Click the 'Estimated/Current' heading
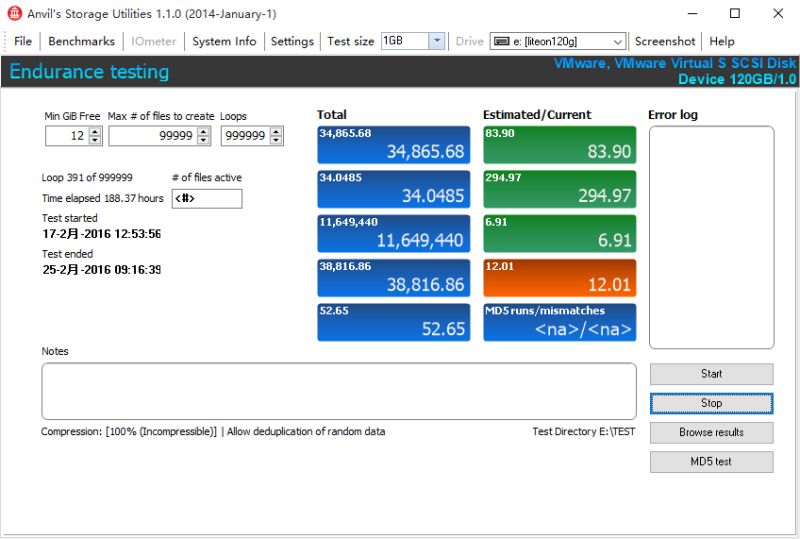Viewport: 800px width, 539px height. [537, 115]
